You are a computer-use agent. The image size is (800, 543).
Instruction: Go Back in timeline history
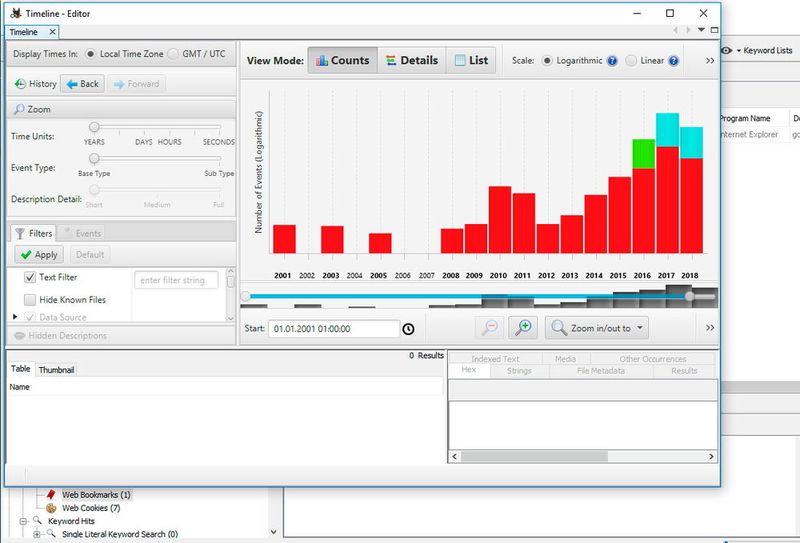[x=83, y=84]
